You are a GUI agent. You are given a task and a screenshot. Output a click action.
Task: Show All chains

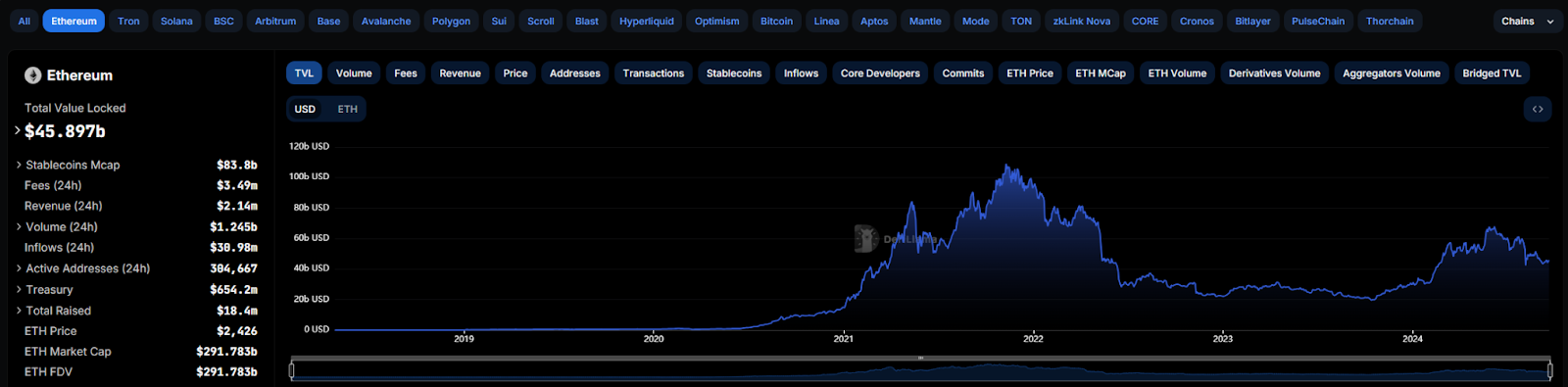[x=24, y=21]
